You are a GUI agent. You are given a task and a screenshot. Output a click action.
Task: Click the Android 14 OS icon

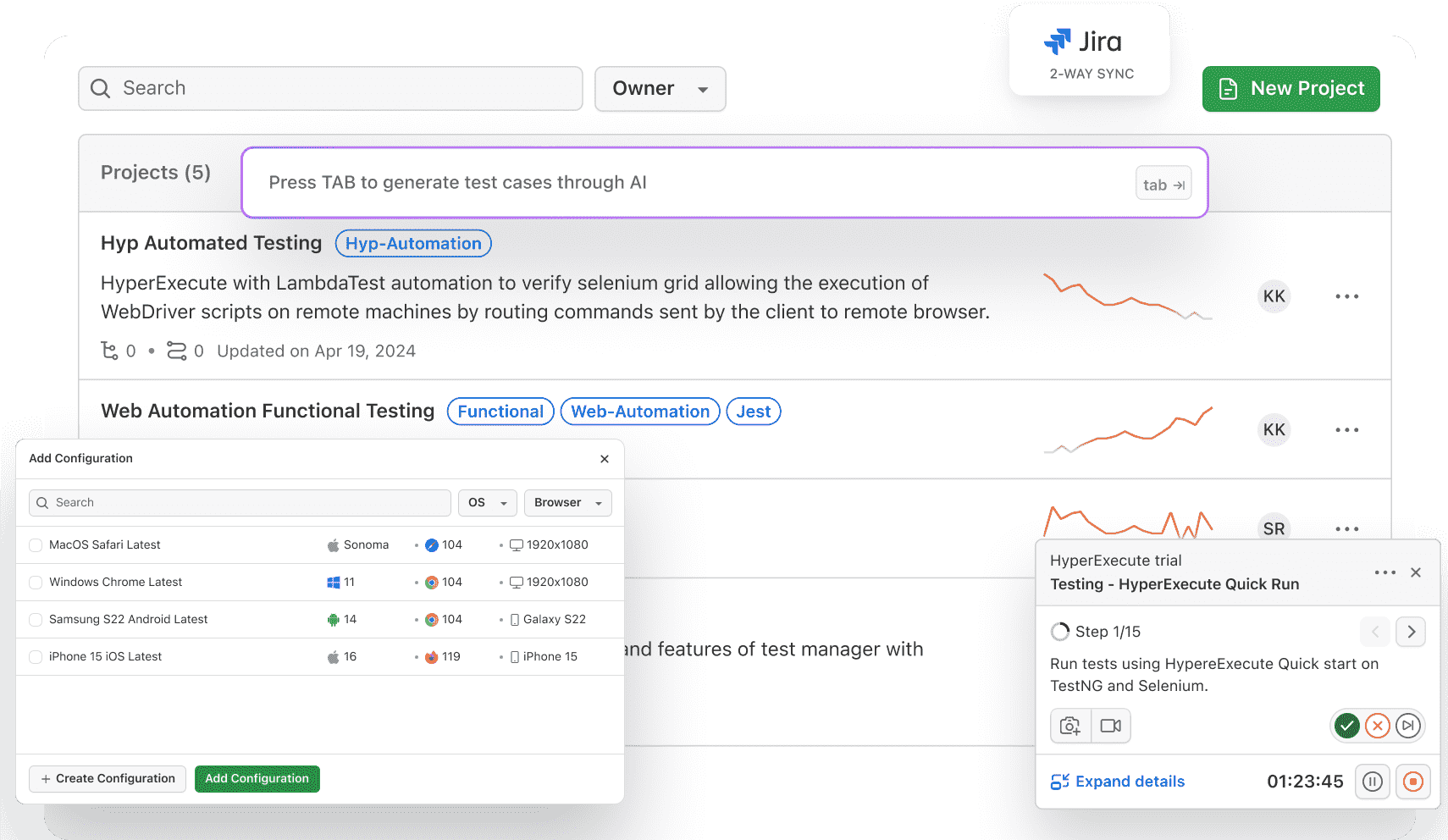coord(333,620)
